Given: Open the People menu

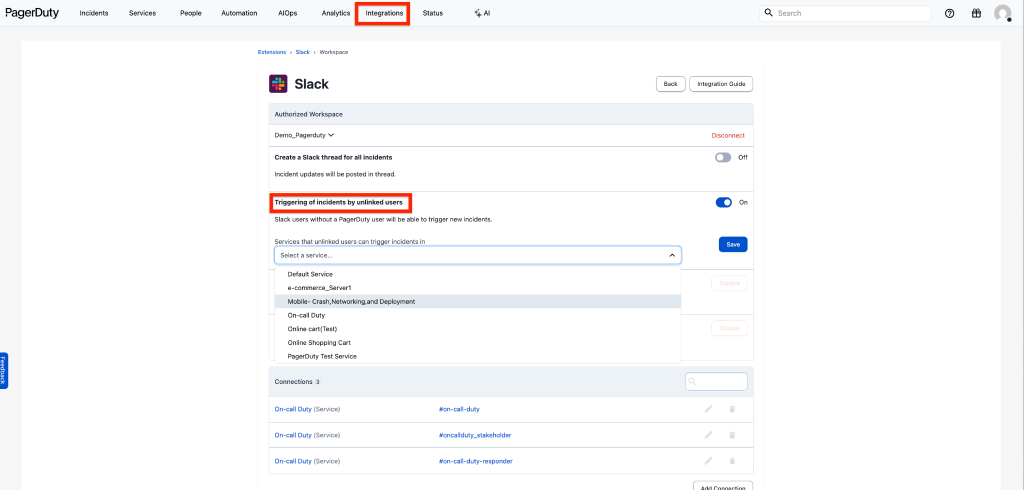Looking at the screenshot, I should click(191, 13).
